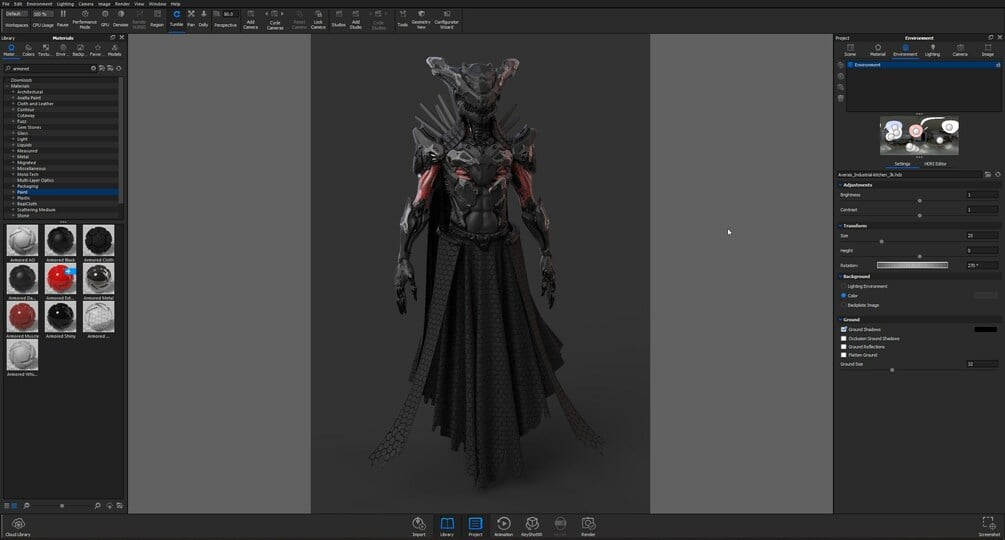Toggle the Project panel from bottom bar
Image resolution: width=1005 pixels, height=540 pixels.
pos(475,527)
